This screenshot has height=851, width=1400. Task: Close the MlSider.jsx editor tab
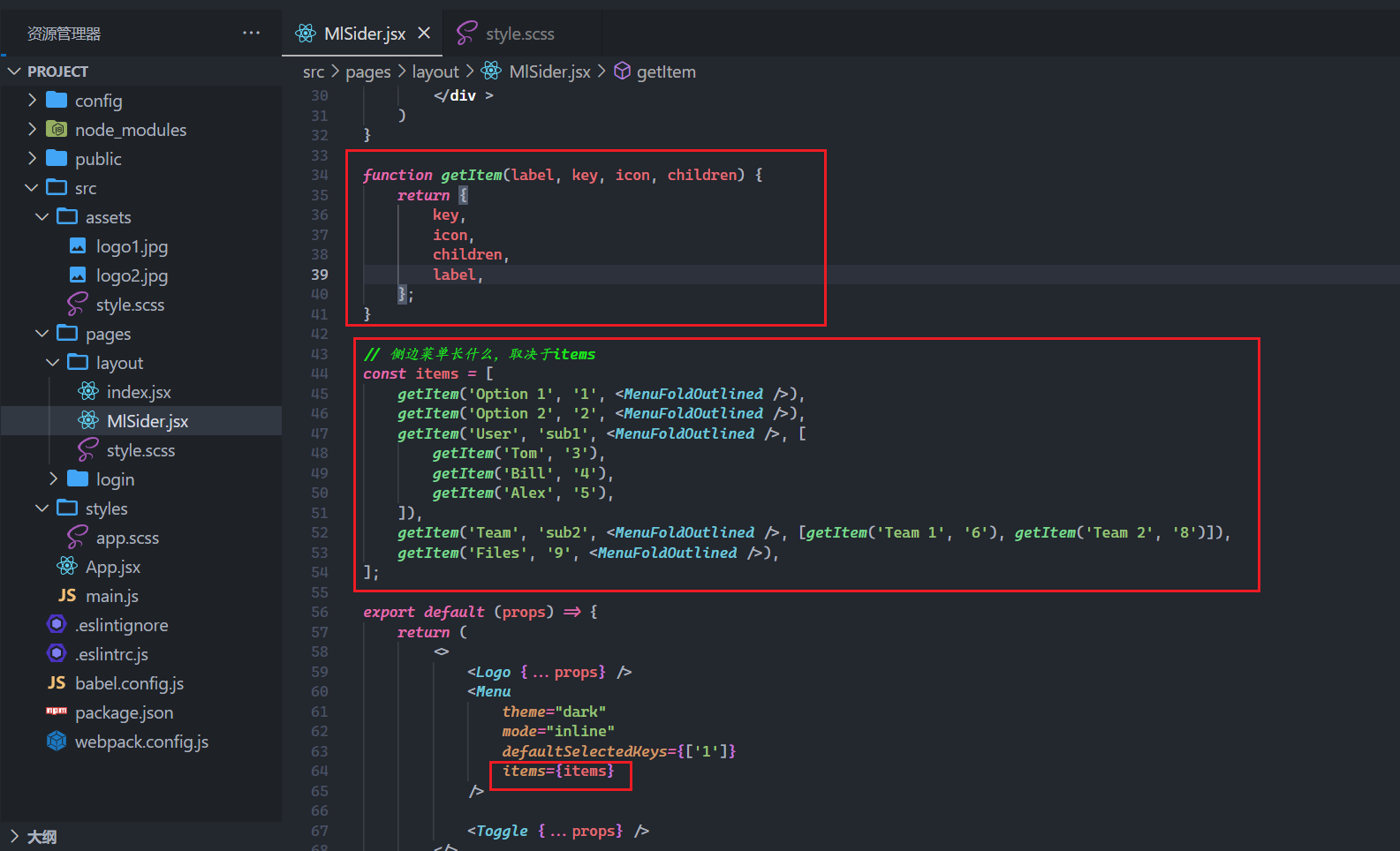click(x=424, y=34)
